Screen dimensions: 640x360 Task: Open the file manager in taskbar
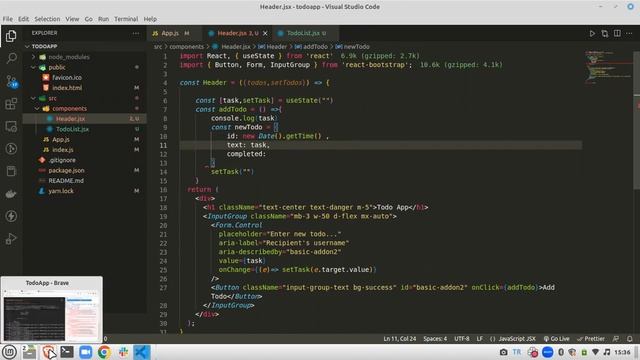point(29,352)
